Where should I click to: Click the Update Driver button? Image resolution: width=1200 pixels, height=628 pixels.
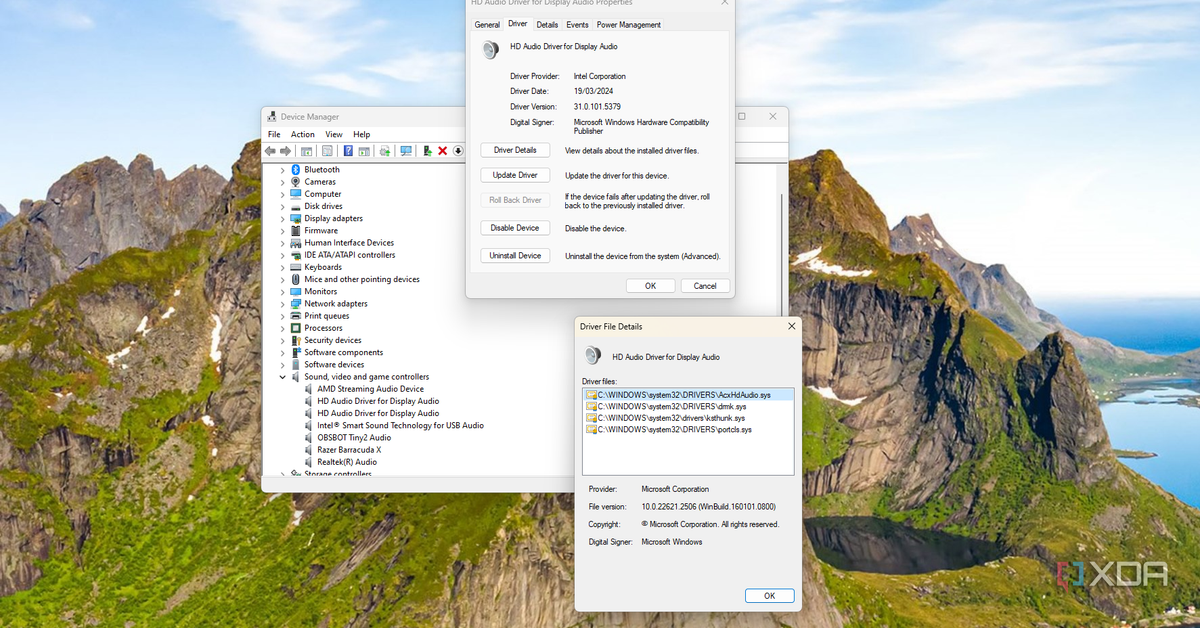tap(515, 175)
